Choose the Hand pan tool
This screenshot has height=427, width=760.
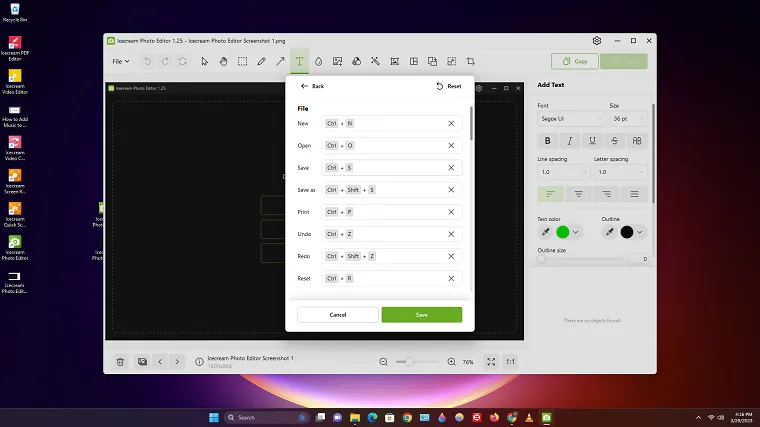pyautogui.click(x=223, y=61)
